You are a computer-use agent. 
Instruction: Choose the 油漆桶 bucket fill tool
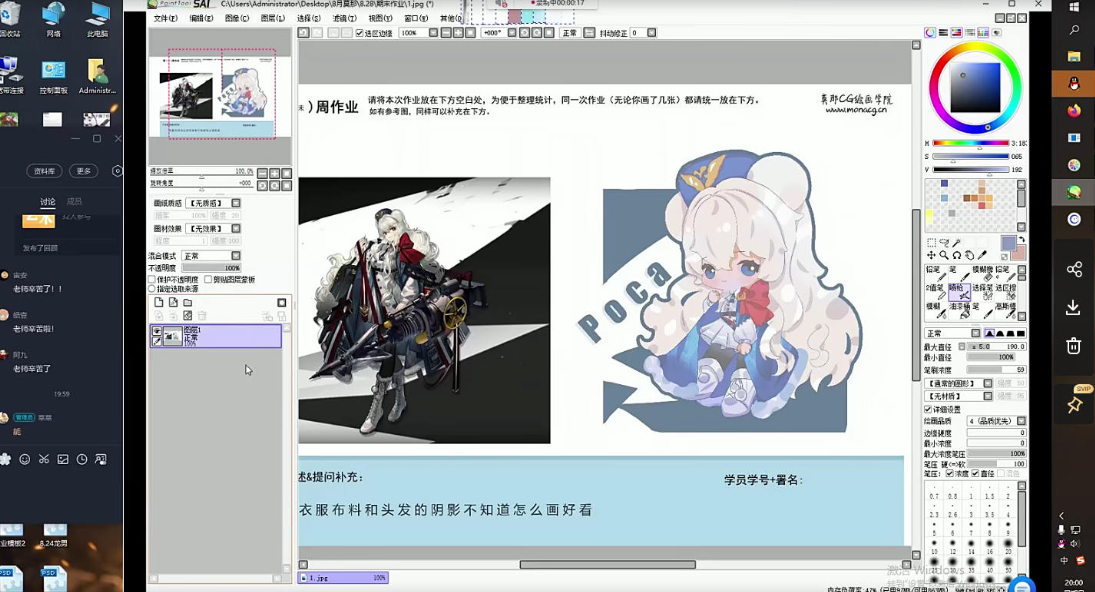pos(959,310)
